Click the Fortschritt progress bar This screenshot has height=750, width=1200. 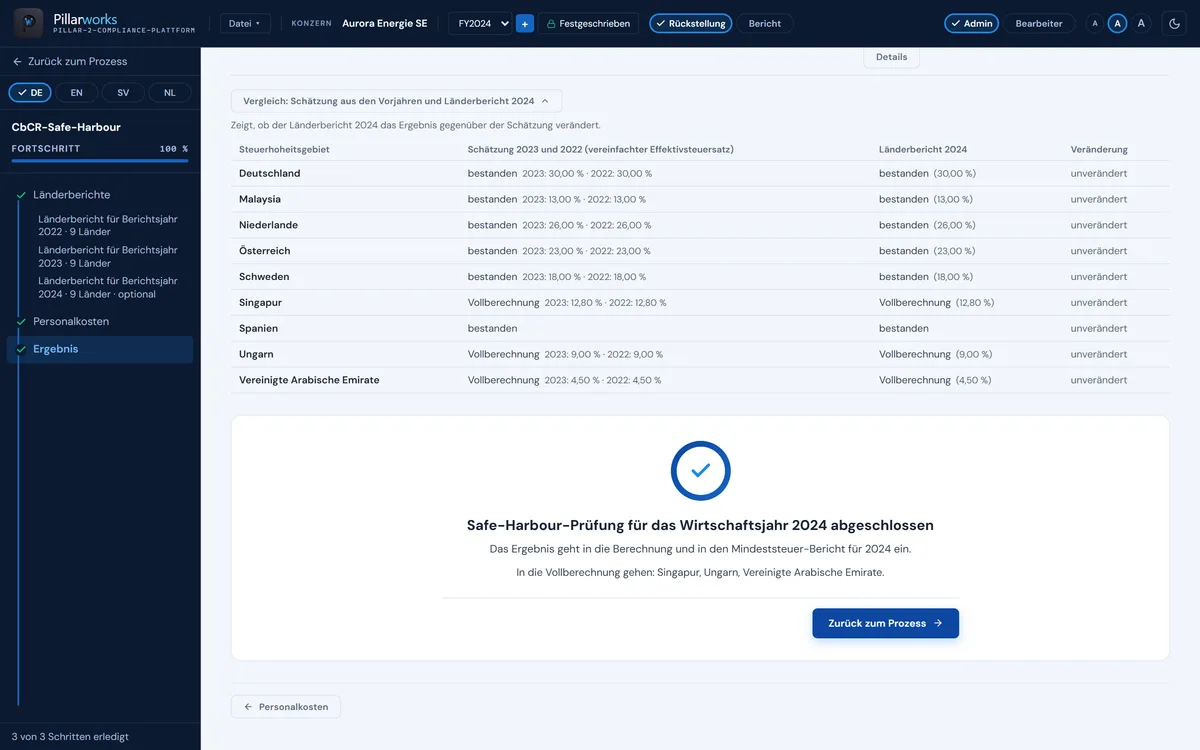(x=100, y=160)
